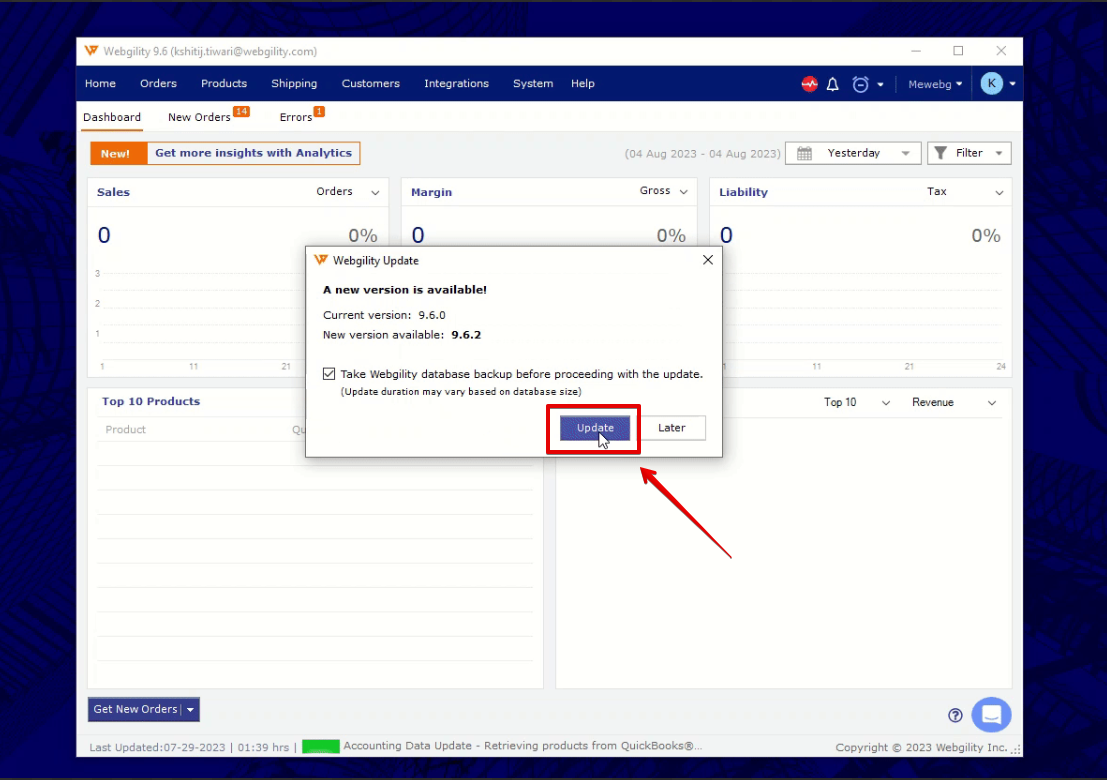Click the Update button
This screenshot has width=1107, height=780.
click(x=594, y=428)
